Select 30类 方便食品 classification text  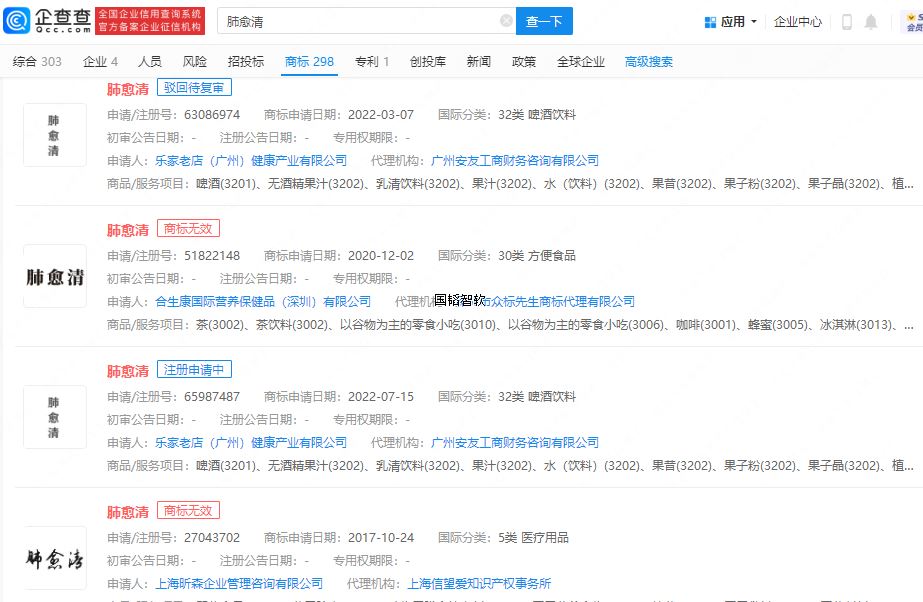pyautogui.click(x=537, y=255)
